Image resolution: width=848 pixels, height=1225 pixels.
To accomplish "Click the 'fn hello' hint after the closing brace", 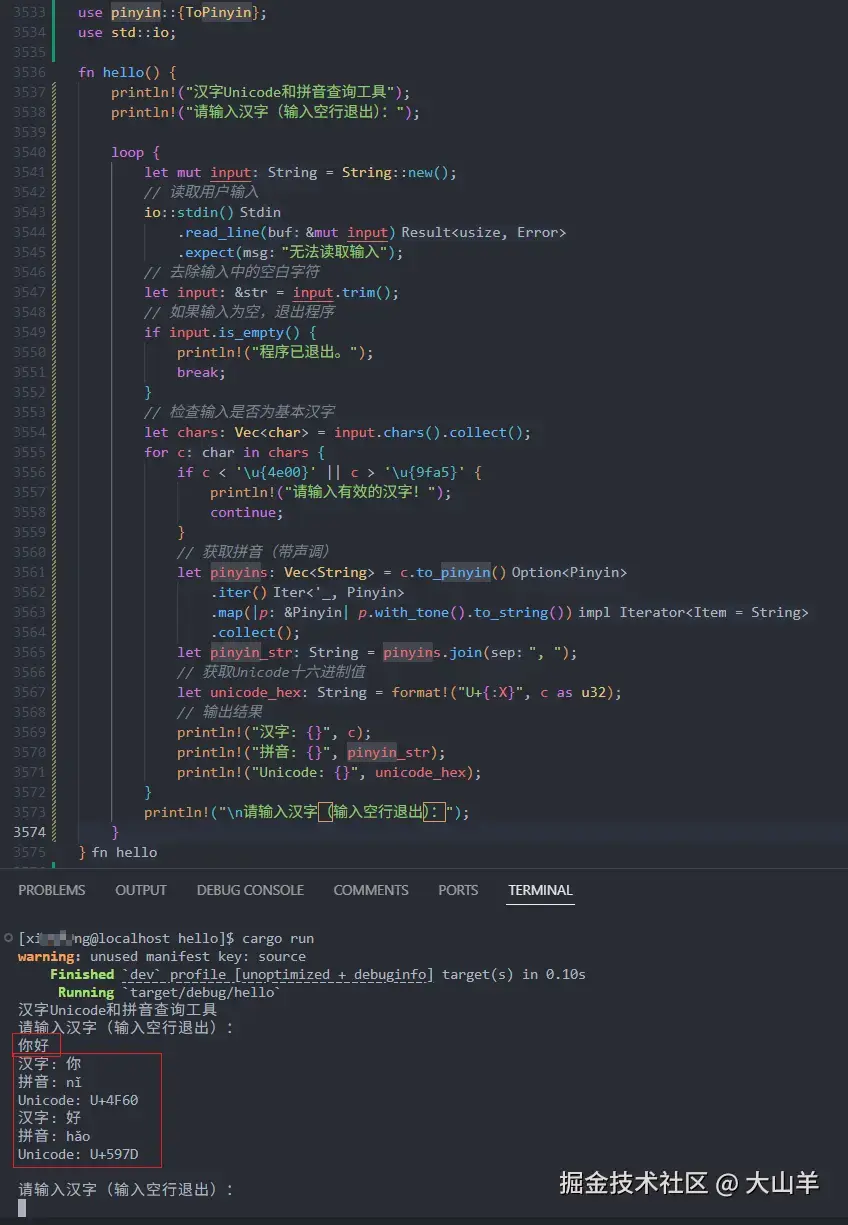I will click(x=124, y=852).
